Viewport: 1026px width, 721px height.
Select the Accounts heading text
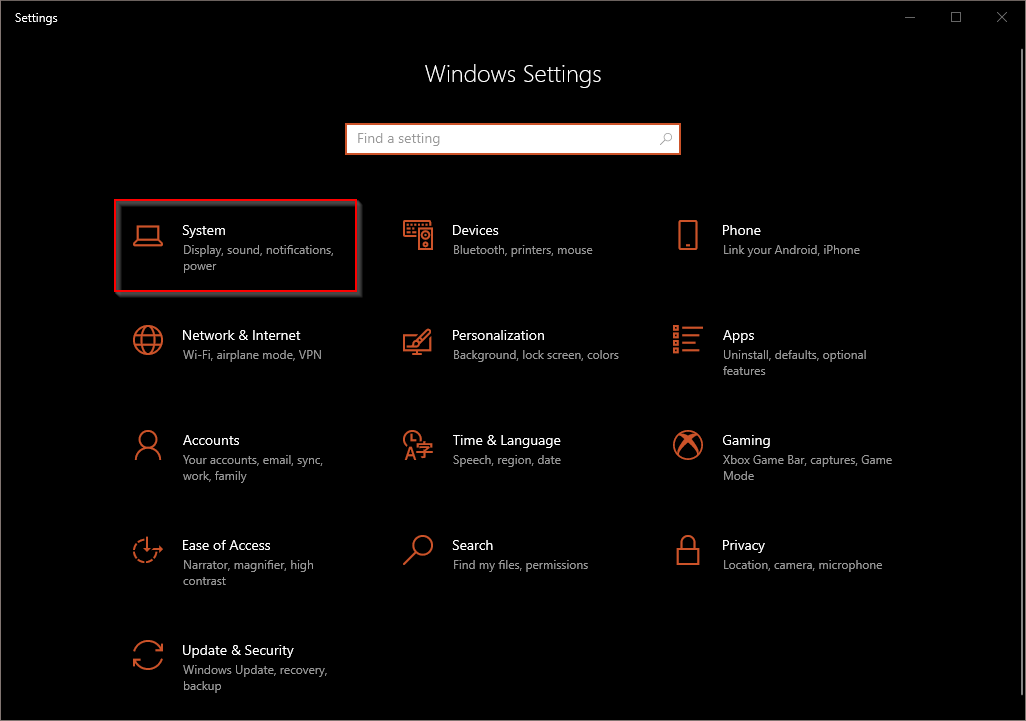(x=211, y=440)
